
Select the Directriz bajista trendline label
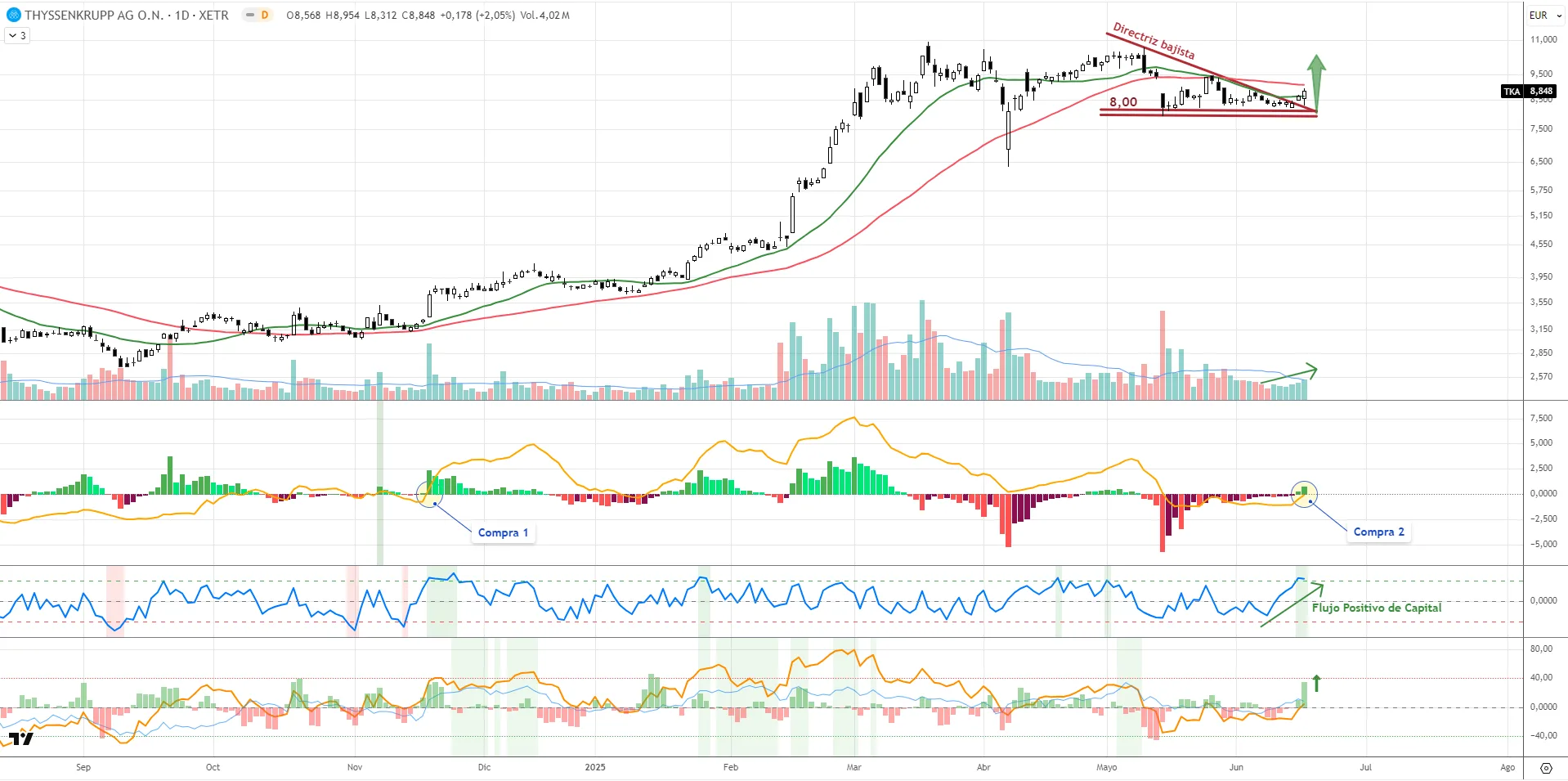1154,41
